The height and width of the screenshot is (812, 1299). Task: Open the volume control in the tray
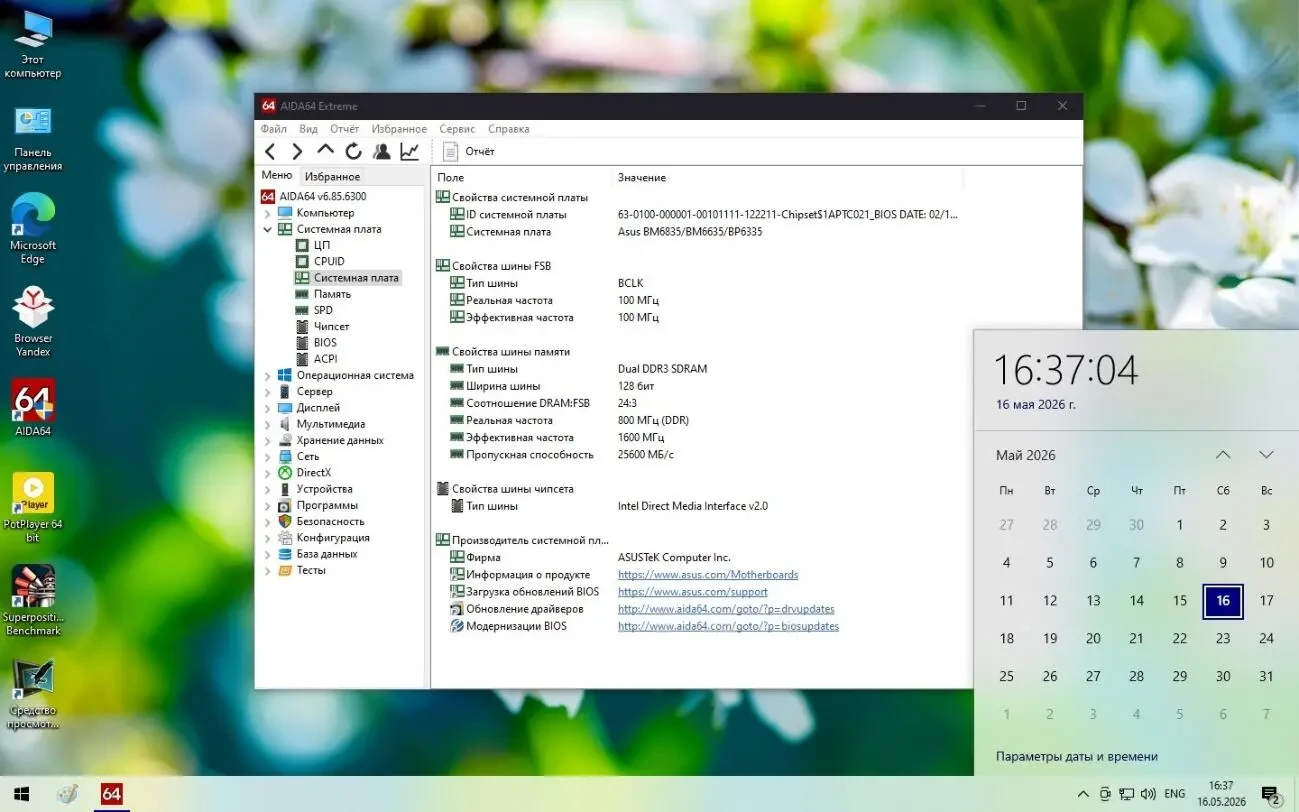(x=1148, y=794)
